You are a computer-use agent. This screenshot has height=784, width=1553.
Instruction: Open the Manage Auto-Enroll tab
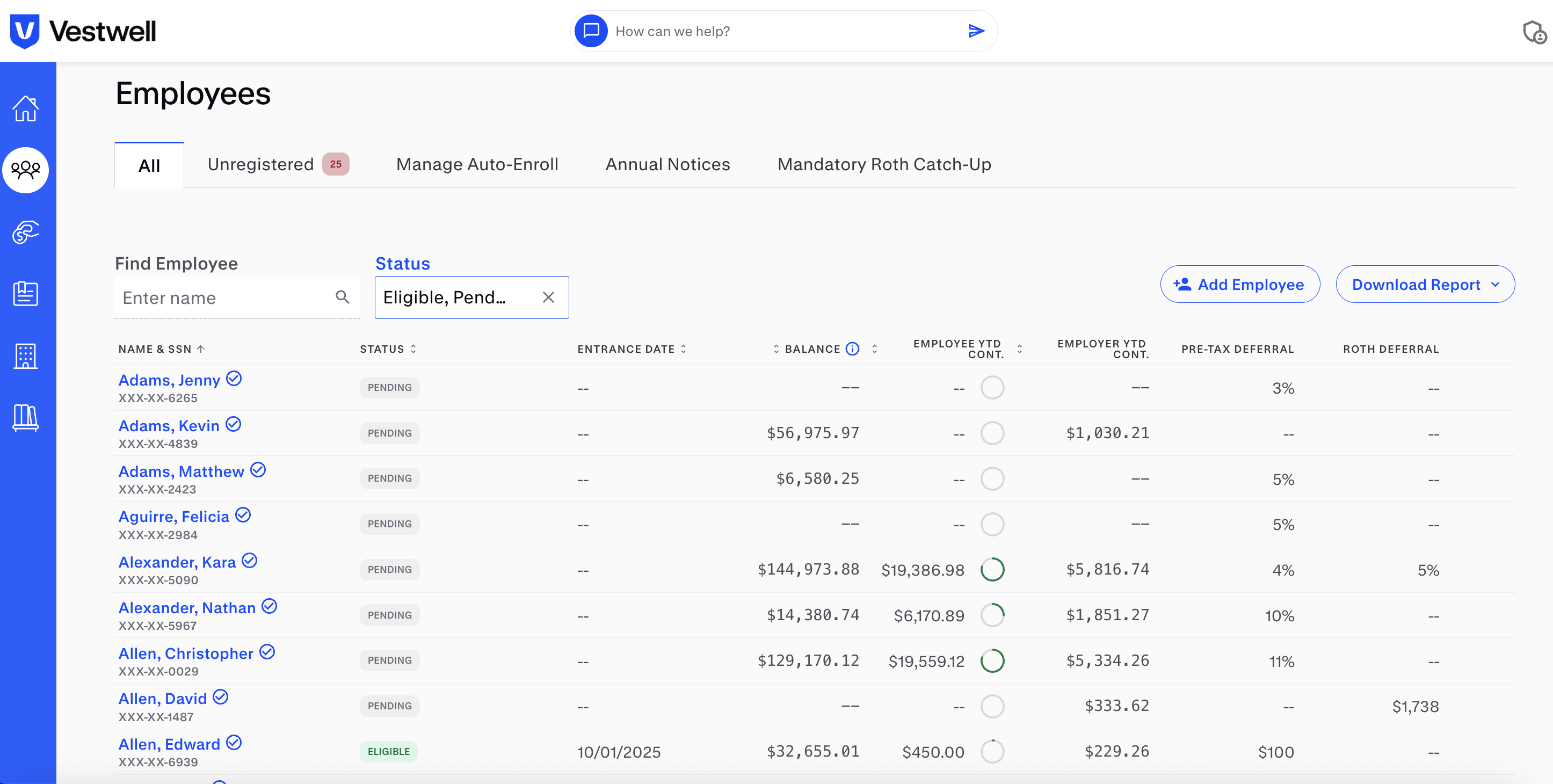point(477,164)
